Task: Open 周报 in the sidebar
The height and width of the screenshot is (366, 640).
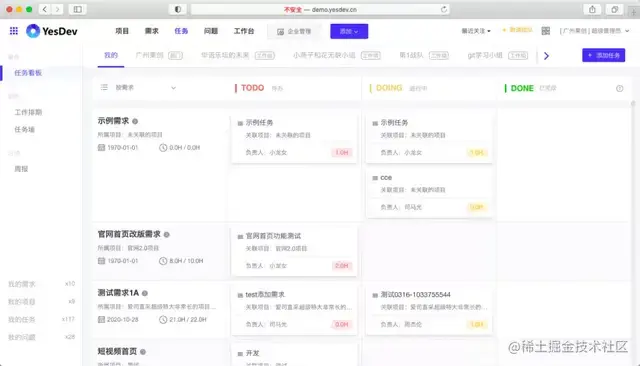Action: click(21, 169)
